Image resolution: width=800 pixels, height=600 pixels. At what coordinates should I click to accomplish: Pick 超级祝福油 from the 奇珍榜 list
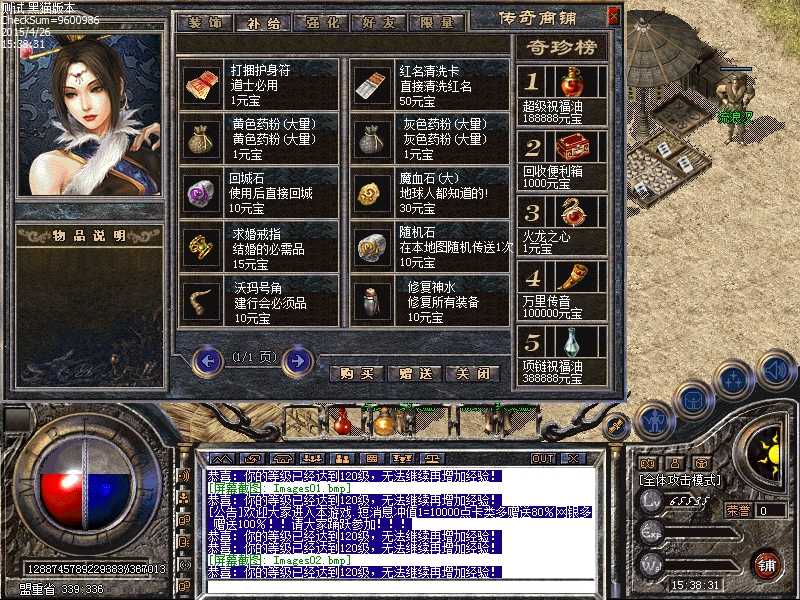[x=562, y=95]
